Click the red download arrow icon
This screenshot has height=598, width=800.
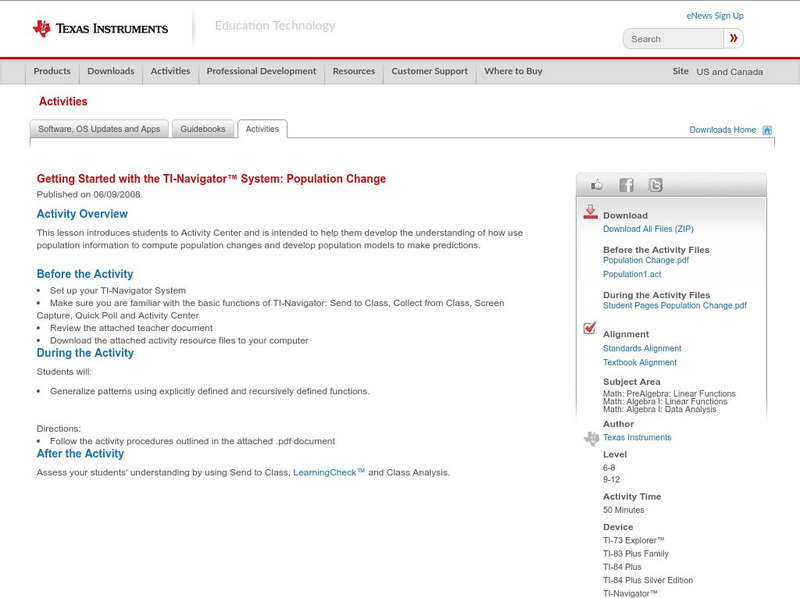590,212
